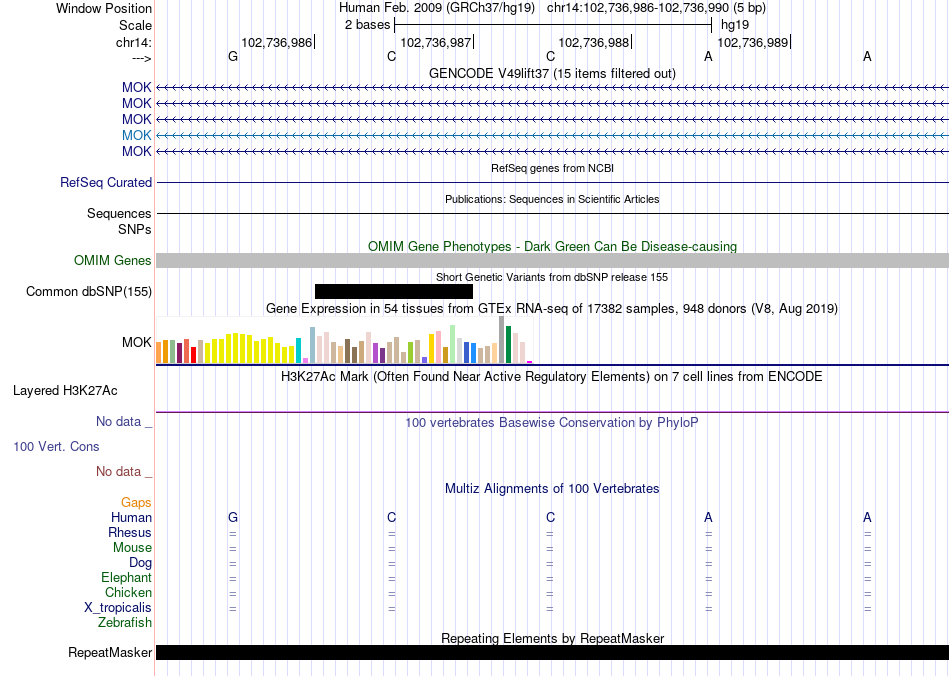Click the tallest gray GTEx expression bar
The height and width of the screenshot is (676, 950).
(x=502, y=340)
